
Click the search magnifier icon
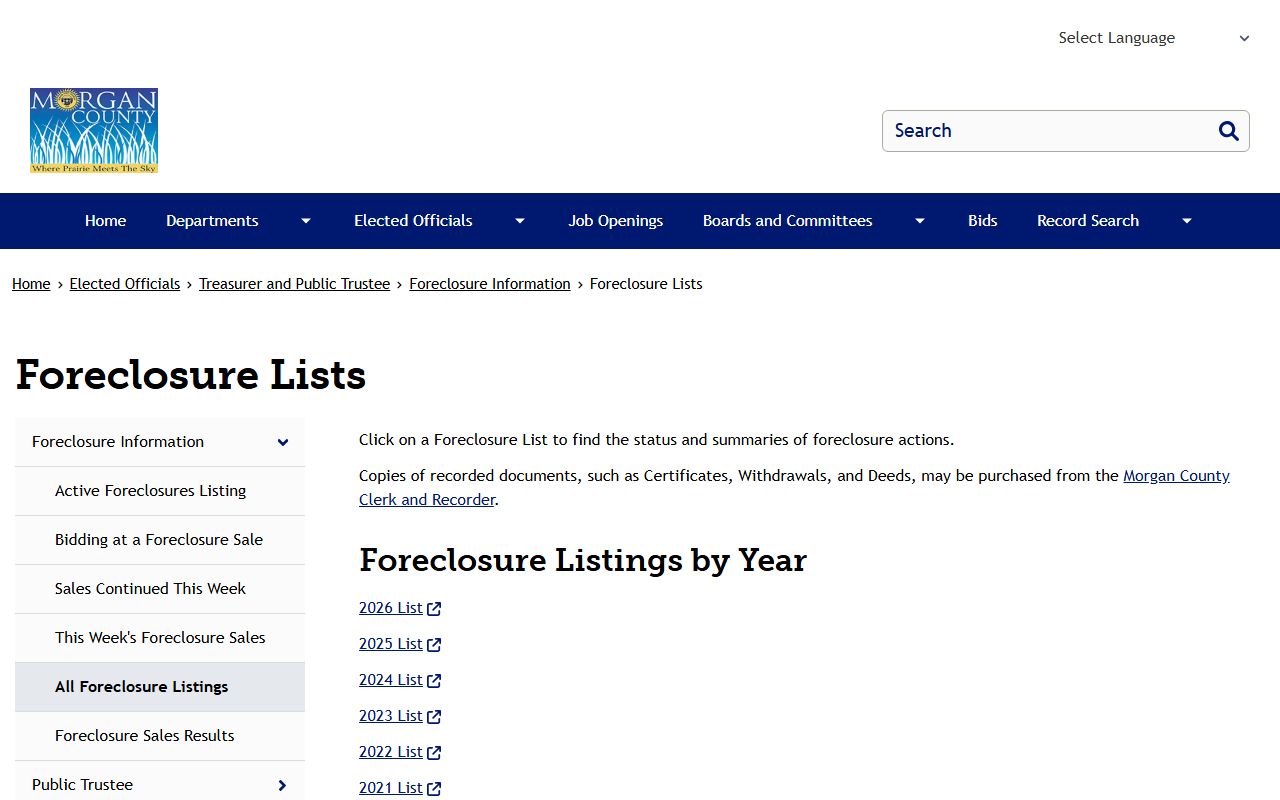click(1229, 131)
